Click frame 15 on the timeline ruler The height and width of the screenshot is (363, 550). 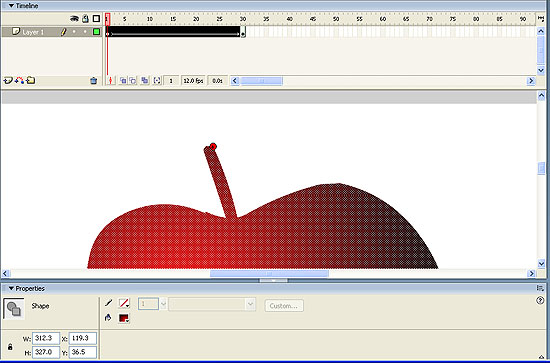[x=173, y=19]
